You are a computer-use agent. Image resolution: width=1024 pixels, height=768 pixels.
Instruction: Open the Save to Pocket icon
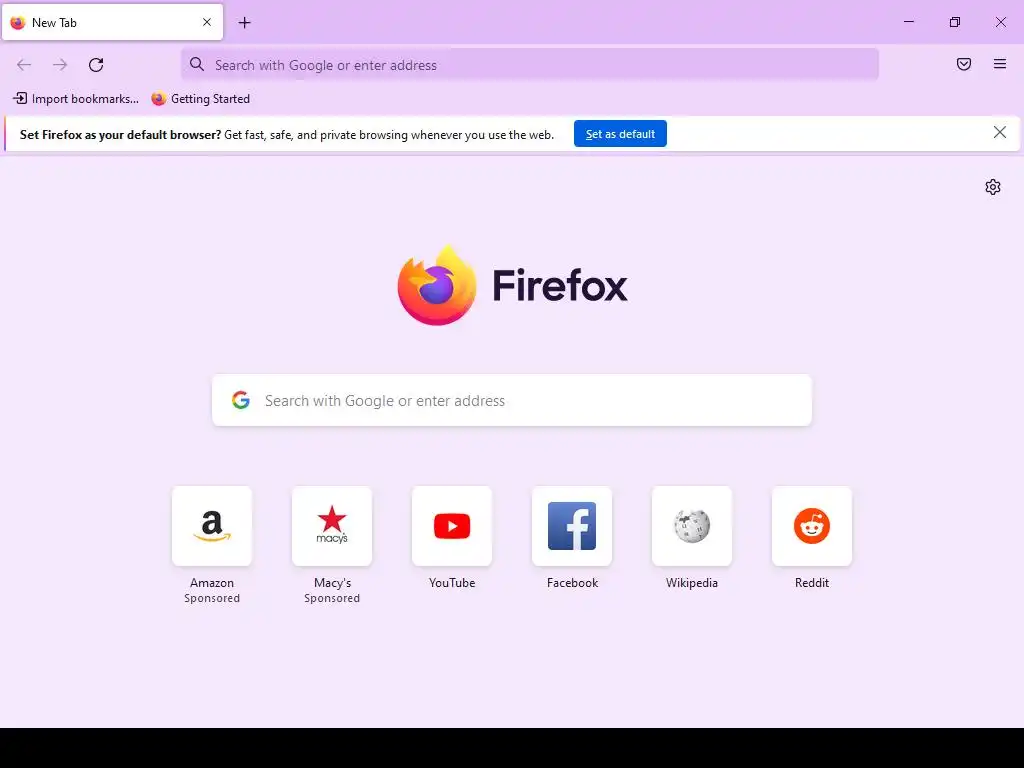(964, 64)
